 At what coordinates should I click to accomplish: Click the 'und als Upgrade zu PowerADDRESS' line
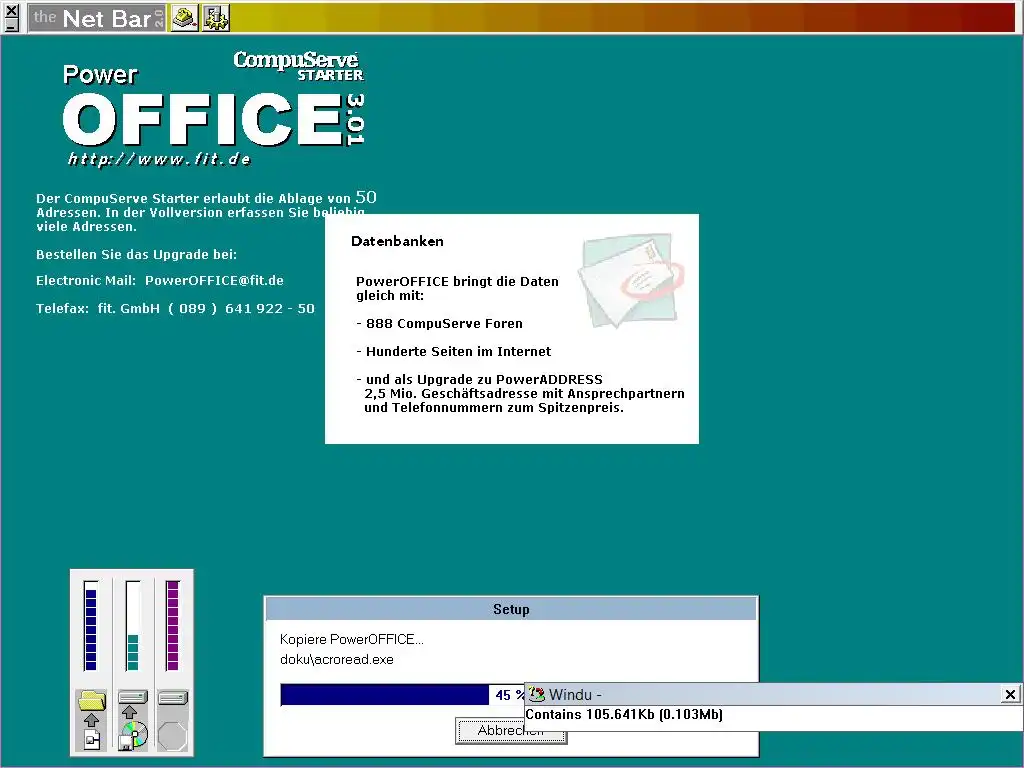click(x=479, y=379)
